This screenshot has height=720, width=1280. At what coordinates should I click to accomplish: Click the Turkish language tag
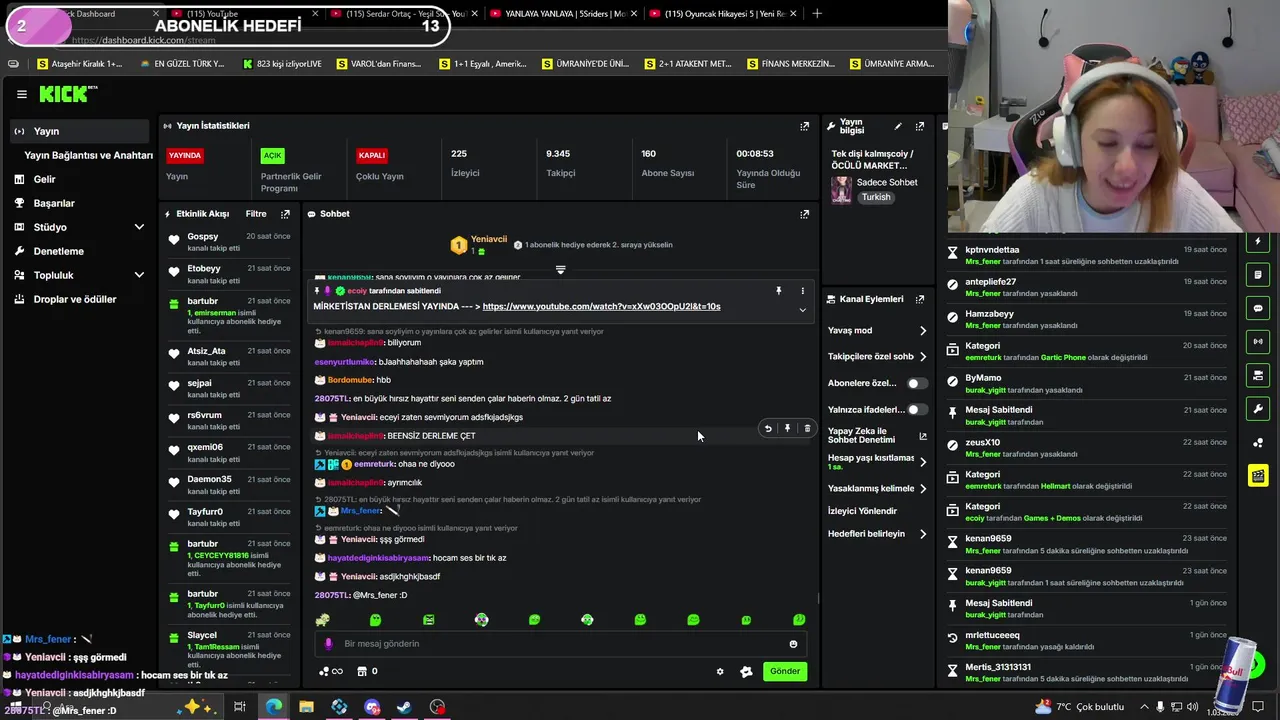pos(876,197)
